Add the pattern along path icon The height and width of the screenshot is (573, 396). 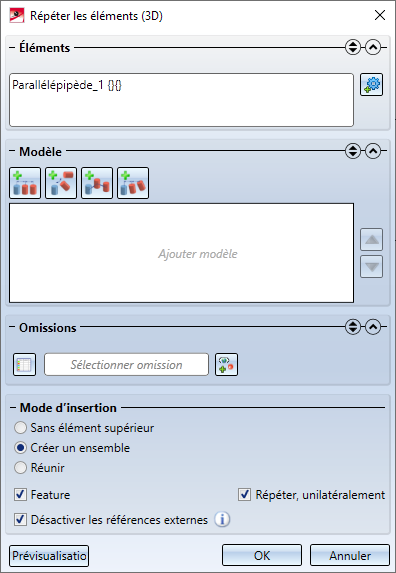point(97,183)
